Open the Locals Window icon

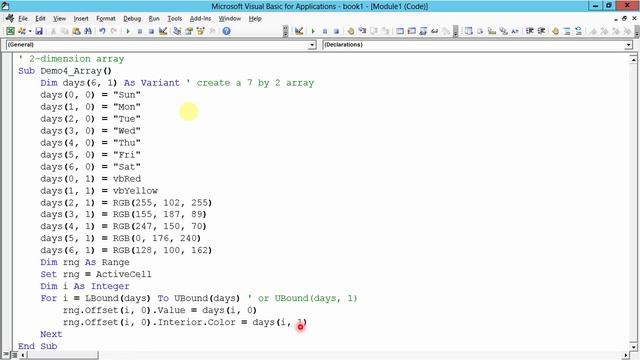point(400,31)
